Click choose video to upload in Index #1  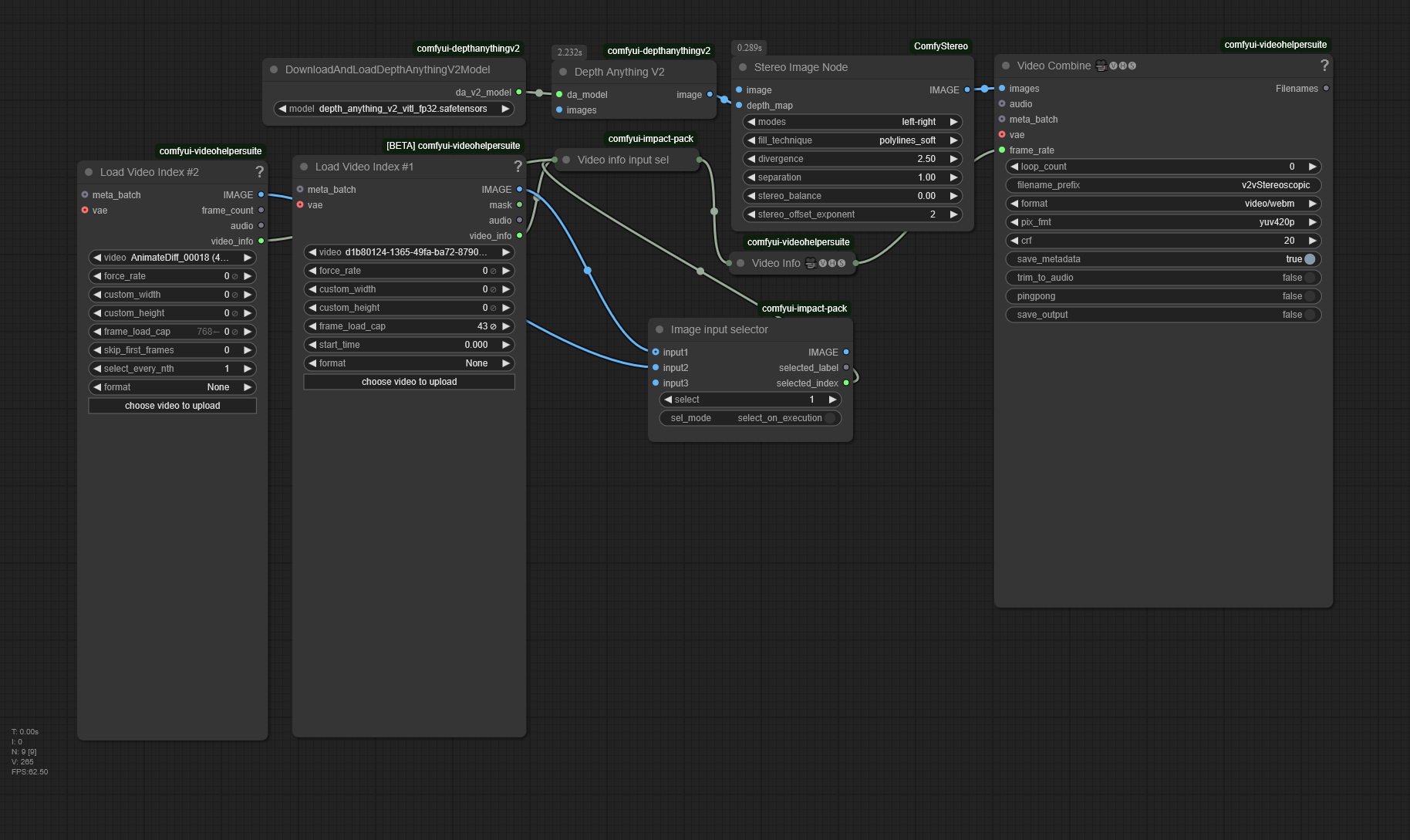click(x=409, y=382)
